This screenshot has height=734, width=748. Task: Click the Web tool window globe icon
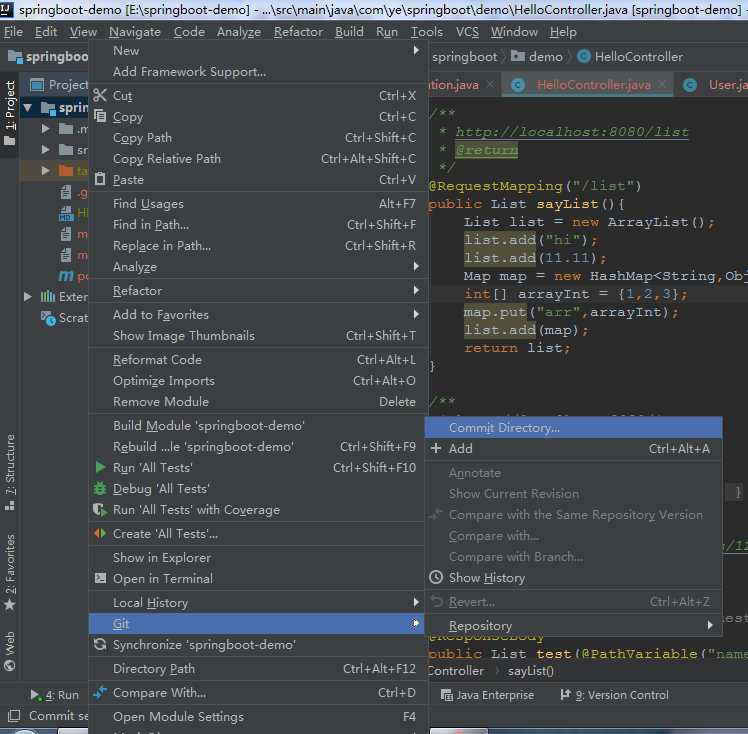[10, 665]
